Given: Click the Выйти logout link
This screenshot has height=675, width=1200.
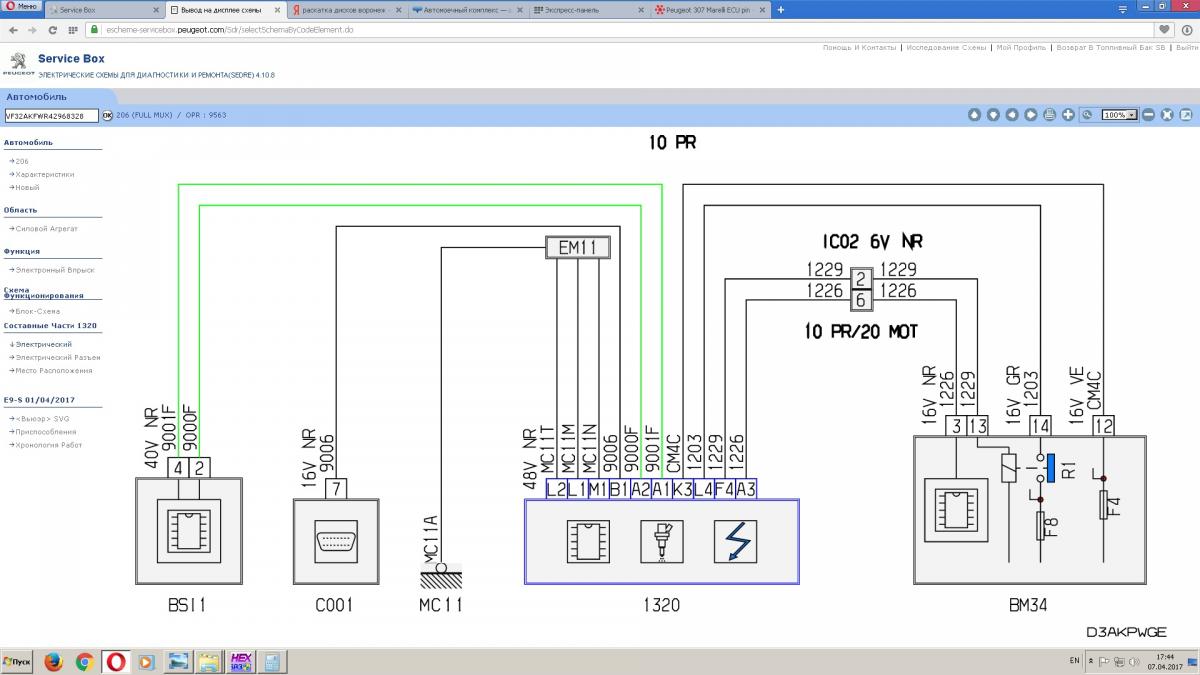Looking at the screenshot, I should coord(1185,47).
